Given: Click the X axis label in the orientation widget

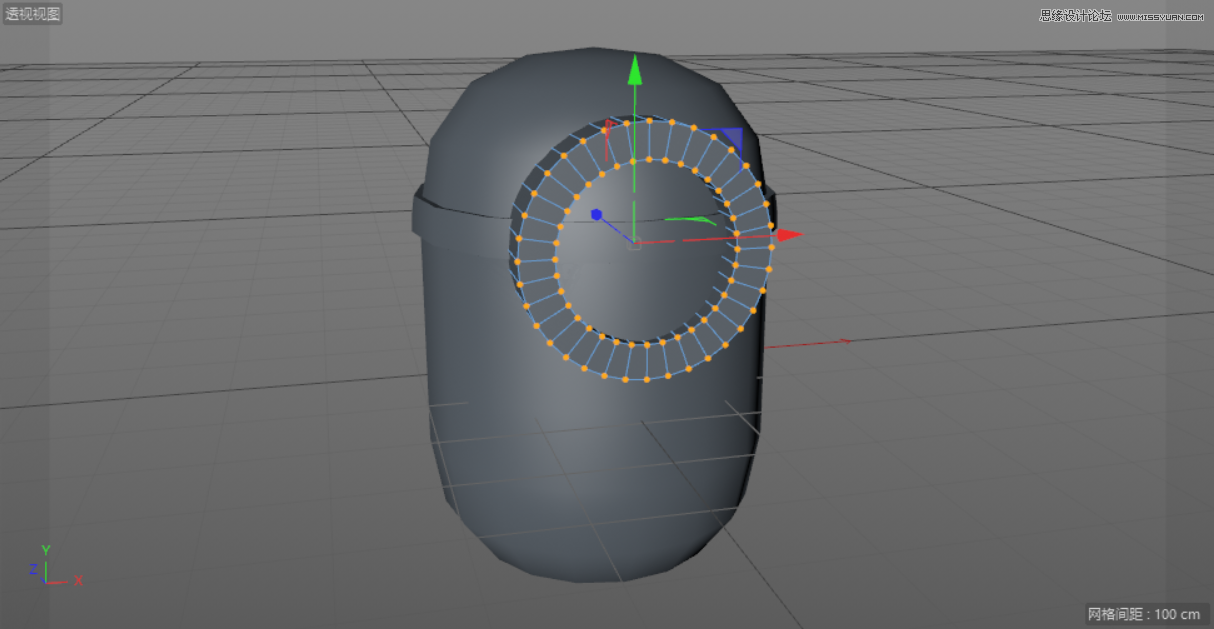Looking at the screenshot, I should point(78,581).
